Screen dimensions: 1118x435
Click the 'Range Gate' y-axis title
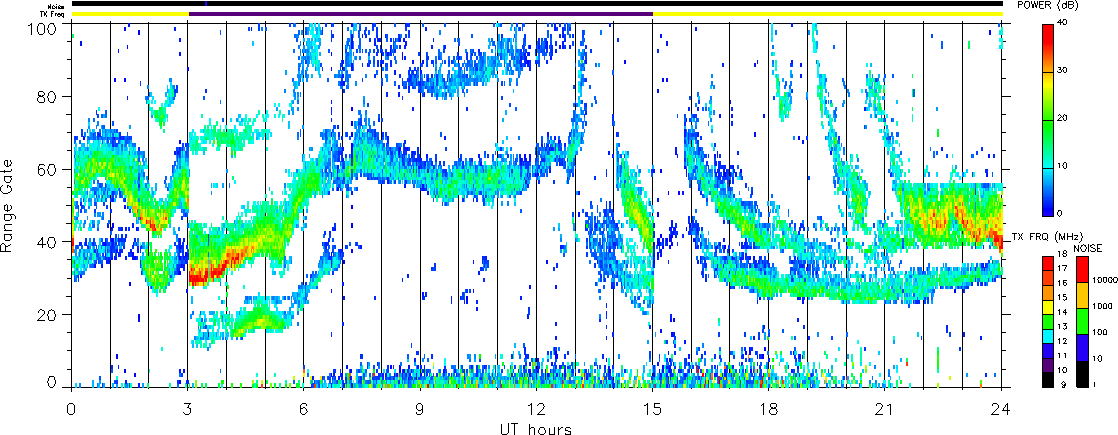(8, 204)
